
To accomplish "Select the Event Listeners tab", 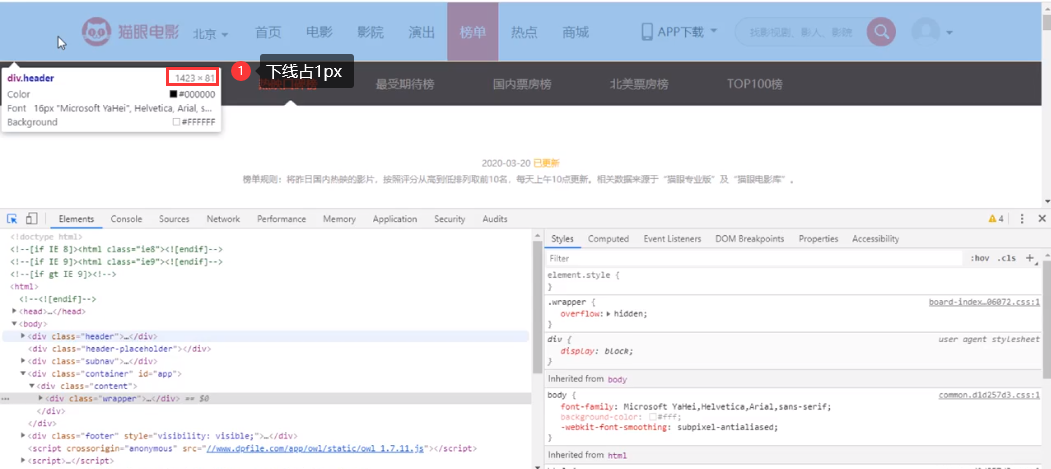I will tap(672, 239).
